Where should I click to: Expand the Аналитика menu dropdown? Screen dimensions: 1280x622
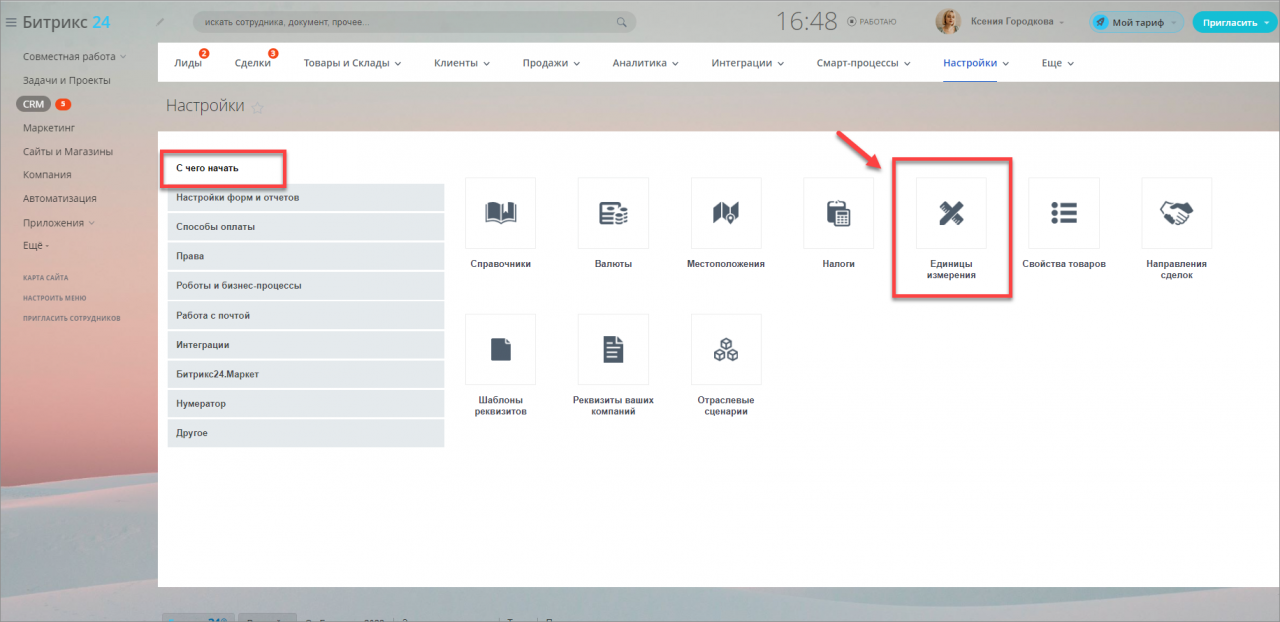pos(645,63)
